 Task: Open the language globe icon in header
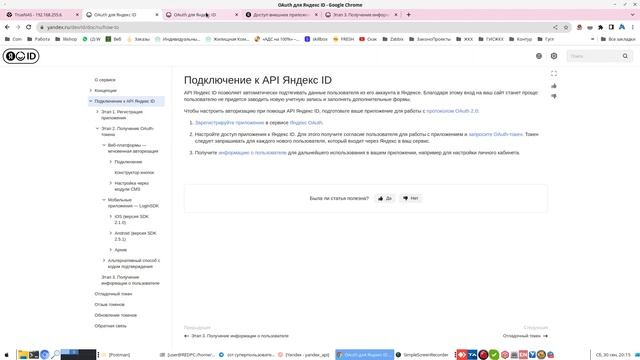[539, 56]
